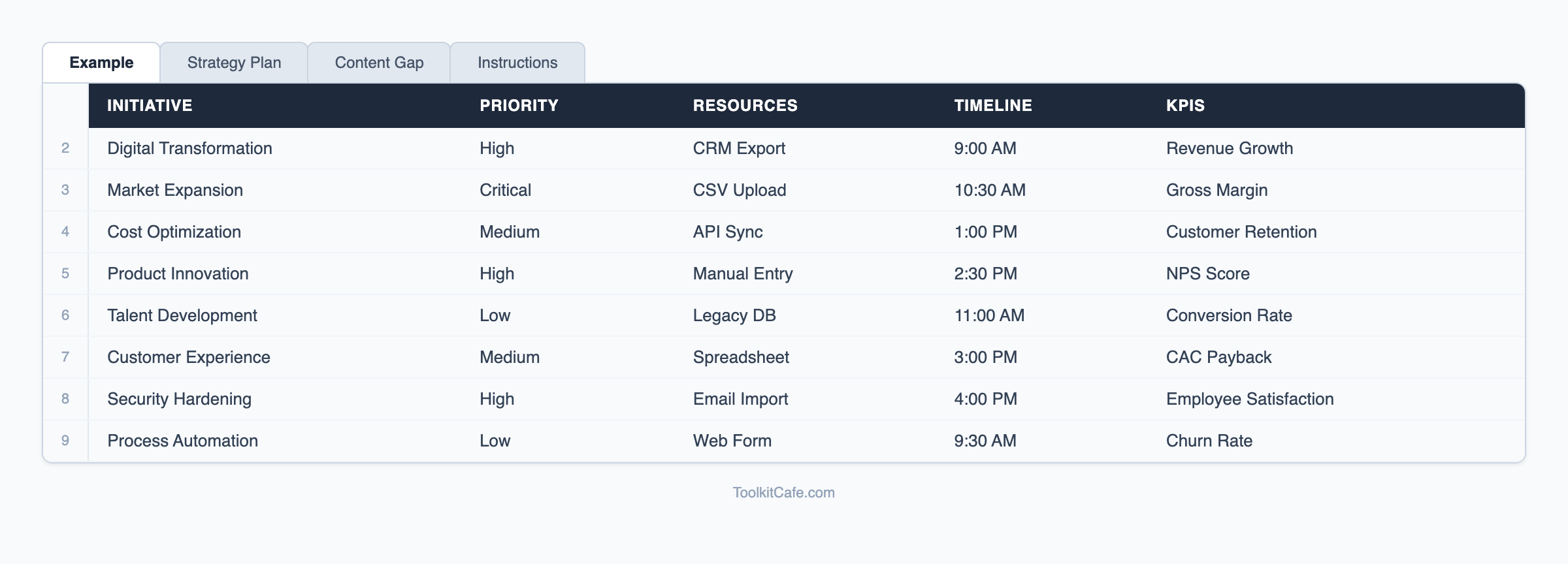Click the Conversion Rate KPI cell
Viewport: 1568px width, 564px height.
click(x=1229, y=315)
